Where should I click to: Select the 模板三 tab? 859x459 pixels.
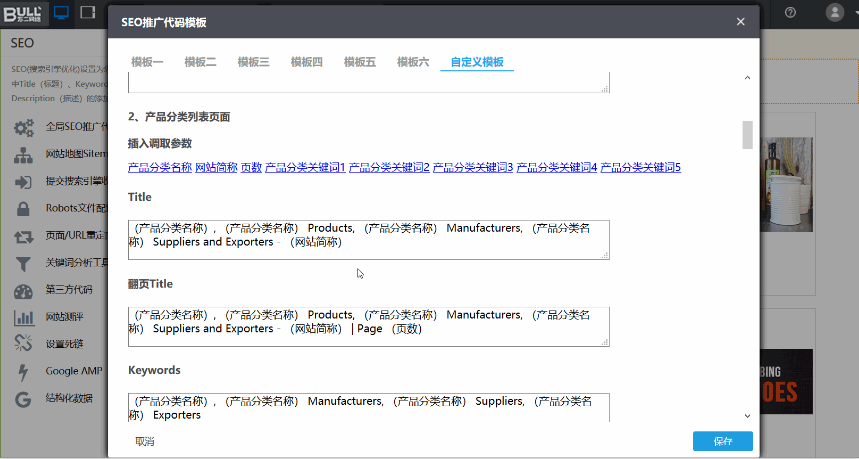point(253,62)
